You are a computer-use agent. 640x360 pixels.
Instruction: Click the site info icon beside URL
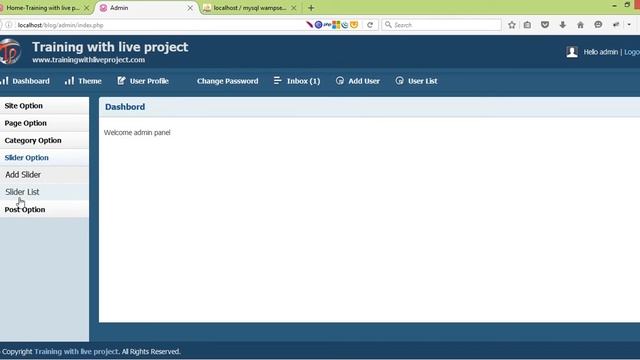tap(9, 25)
